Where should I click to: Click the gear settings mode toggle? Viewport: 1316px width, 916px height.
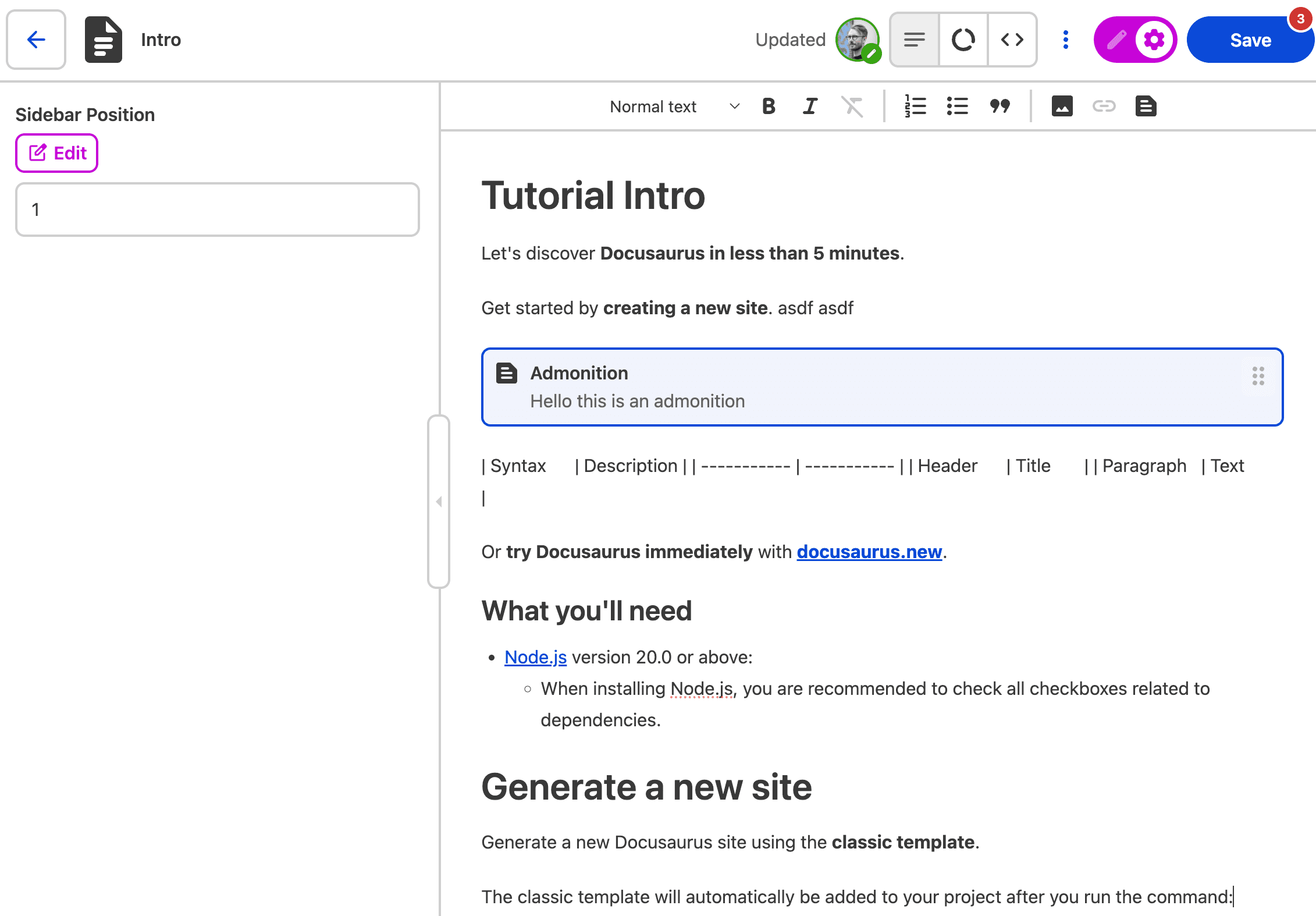point(1154,40)
